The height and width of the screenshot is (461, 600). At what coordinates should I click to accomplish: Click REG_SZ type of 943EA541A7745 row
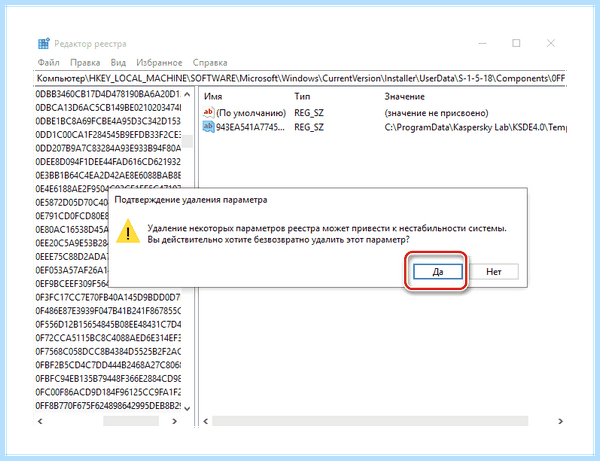click(309, 127)
